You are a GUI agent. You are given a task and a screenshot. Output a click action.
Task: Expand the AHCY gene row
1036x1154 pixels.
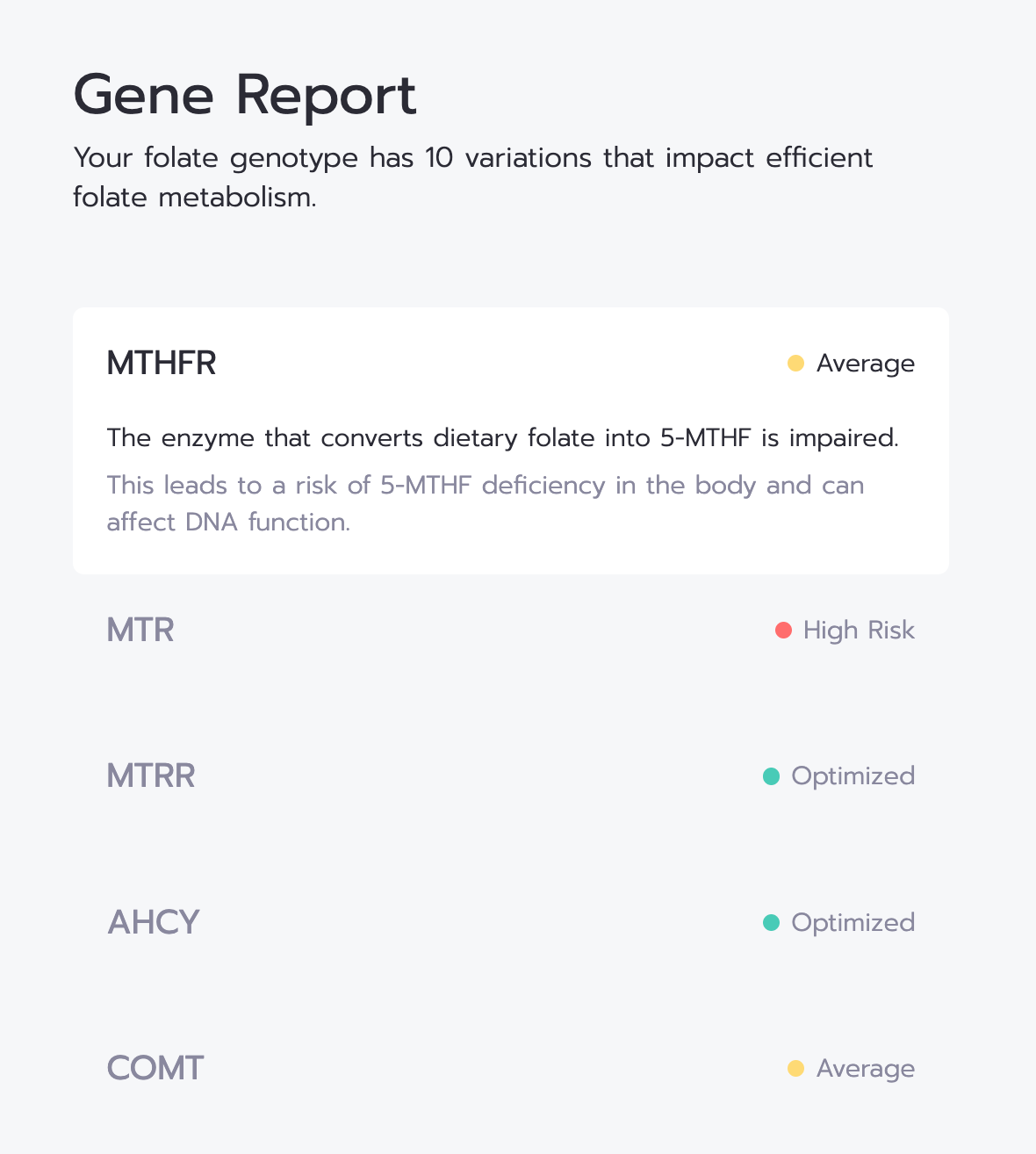coord(154,923)
